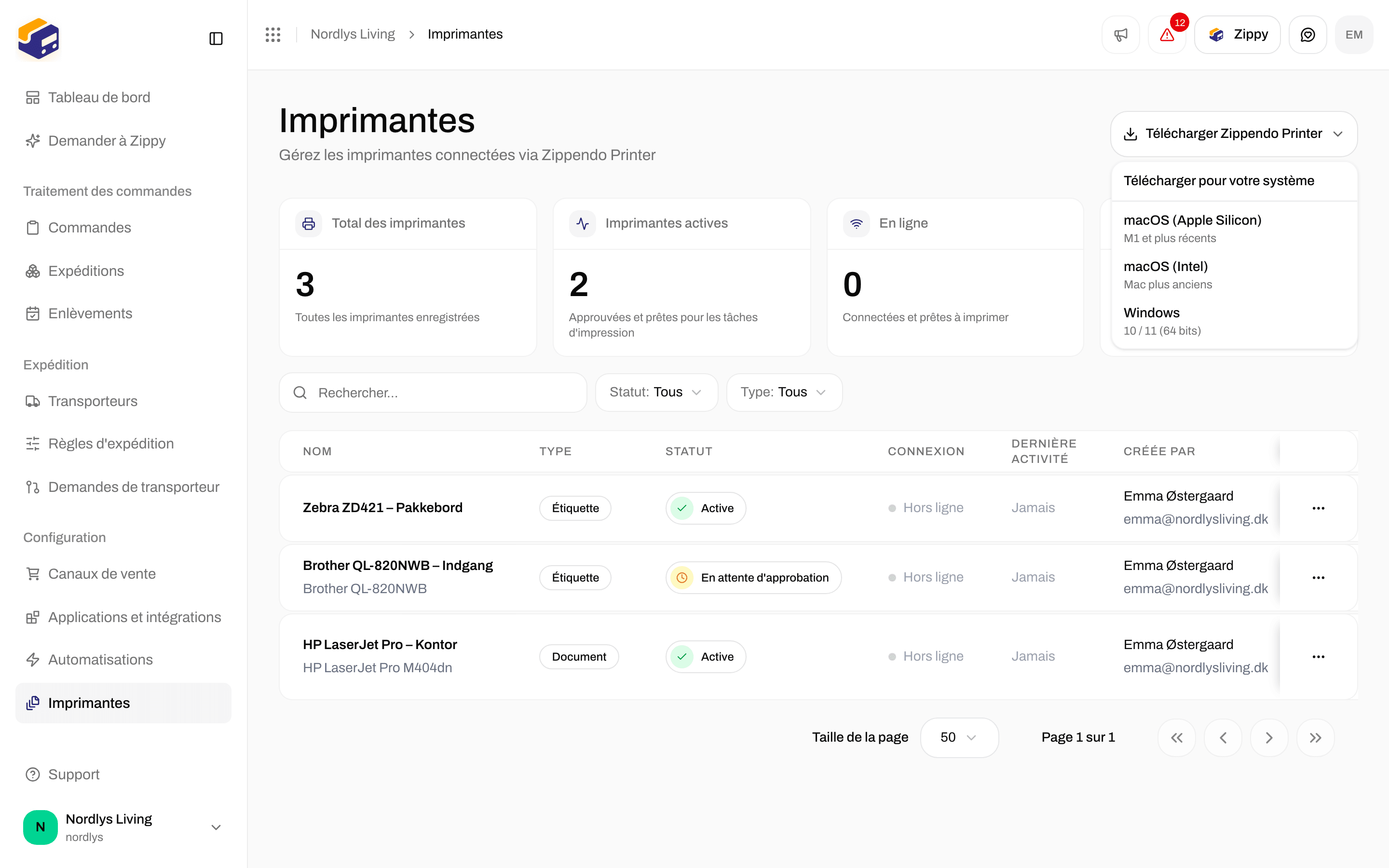Click the printer icon on Total des imprimantes card

309,223
